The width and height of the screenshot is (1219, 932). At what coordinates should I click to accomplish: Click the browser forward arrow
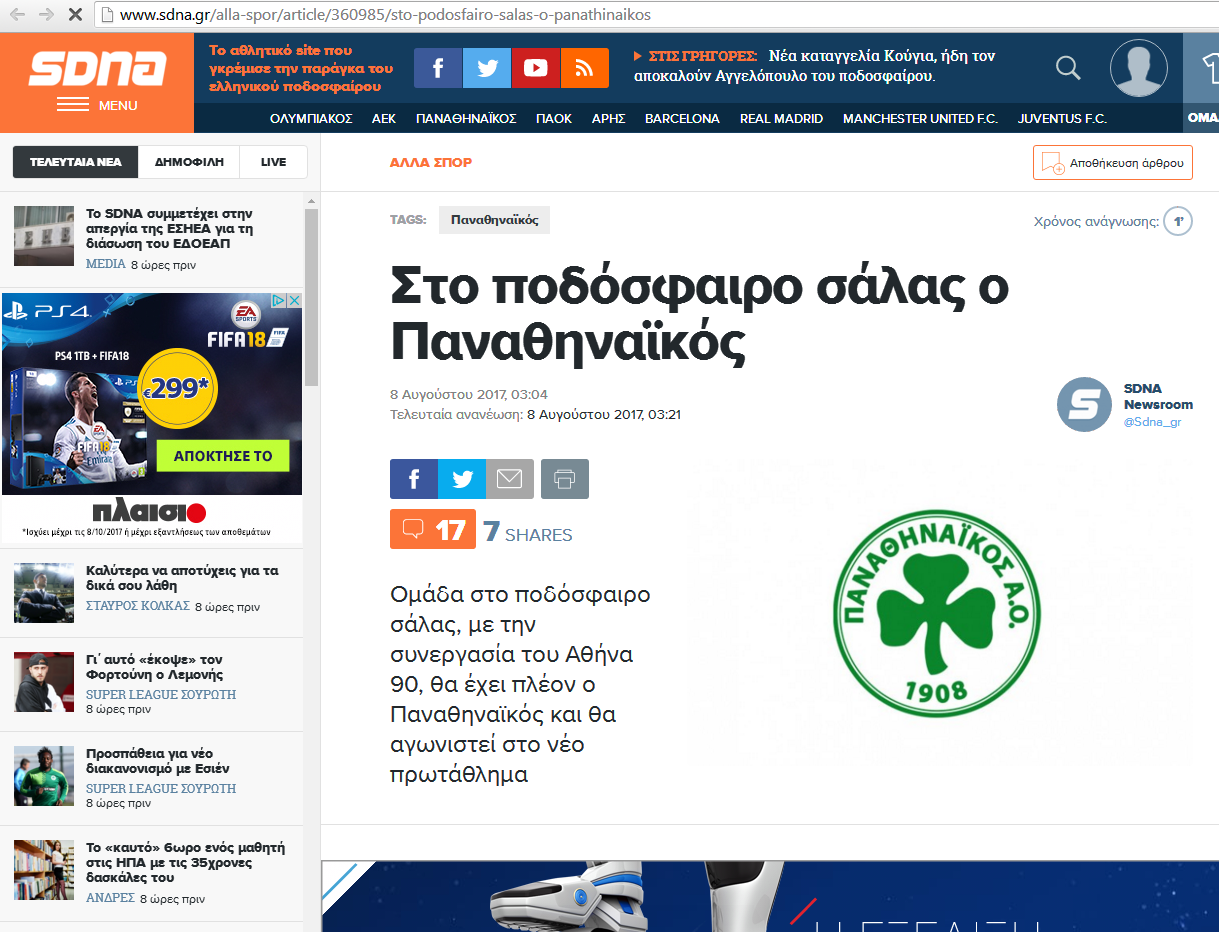point(46,15)
